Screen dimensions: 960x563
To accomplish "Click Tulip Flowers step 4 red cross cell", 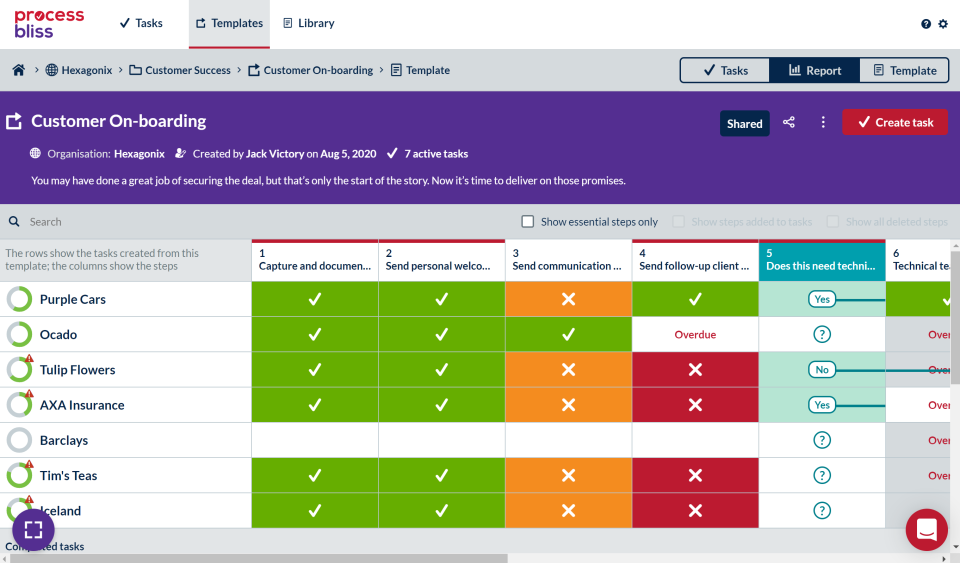I will [x=695, y=370].
